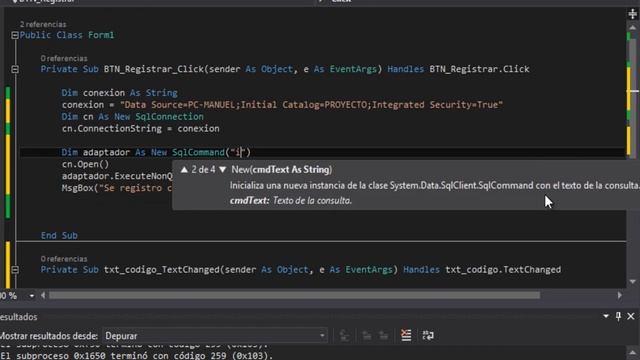Close the output results panel
Image resolution: width=640 pixels, height=360 pixels.
631,316
